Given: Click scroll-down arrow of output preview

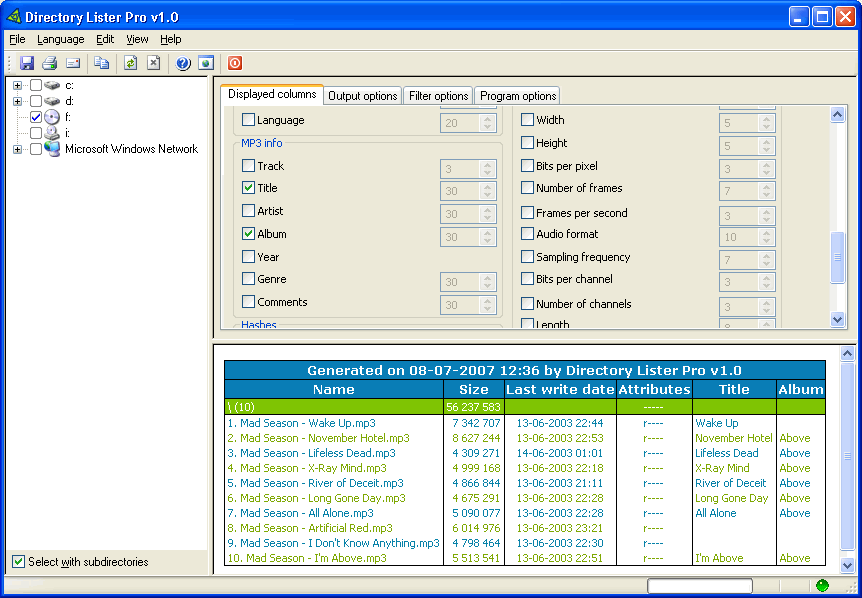Looking at the screenshot, I should (x=847, y=564).
